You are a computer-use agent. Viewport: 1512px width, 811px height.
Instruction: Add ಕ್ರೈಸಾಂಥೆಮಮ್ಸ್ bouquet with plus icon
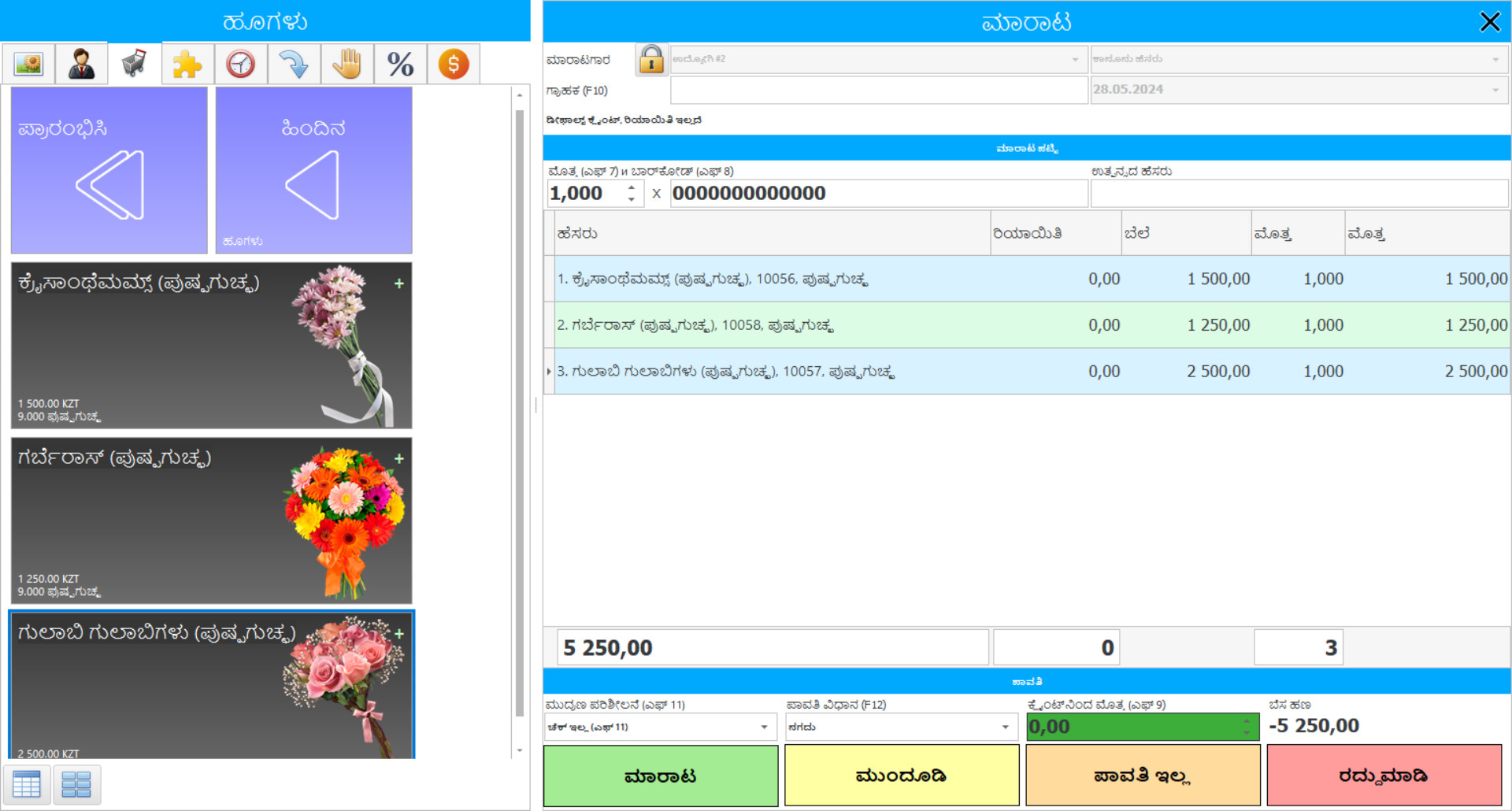pyautogui.click(x=399, y=283)
